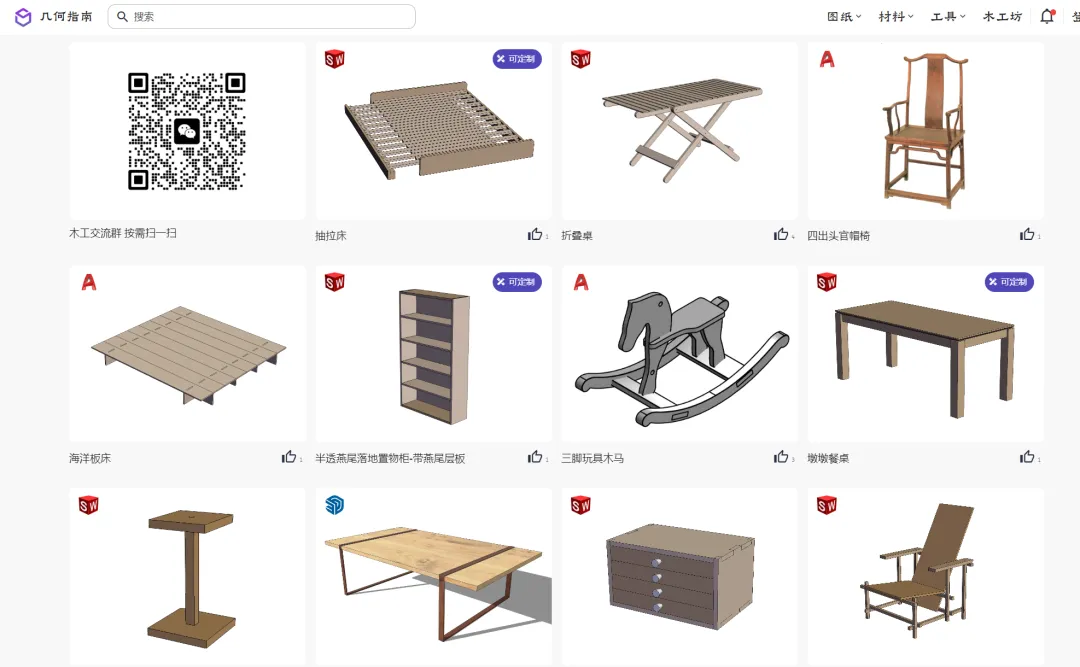The image size is (1080, 667).
Task: Click the SketchUp icon on coffee table card
Action: point(335,505)
